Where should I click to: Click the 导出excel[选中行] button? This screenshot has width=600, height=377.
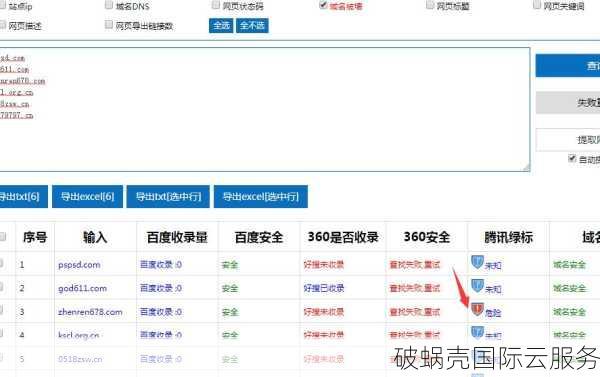(261, 197)
